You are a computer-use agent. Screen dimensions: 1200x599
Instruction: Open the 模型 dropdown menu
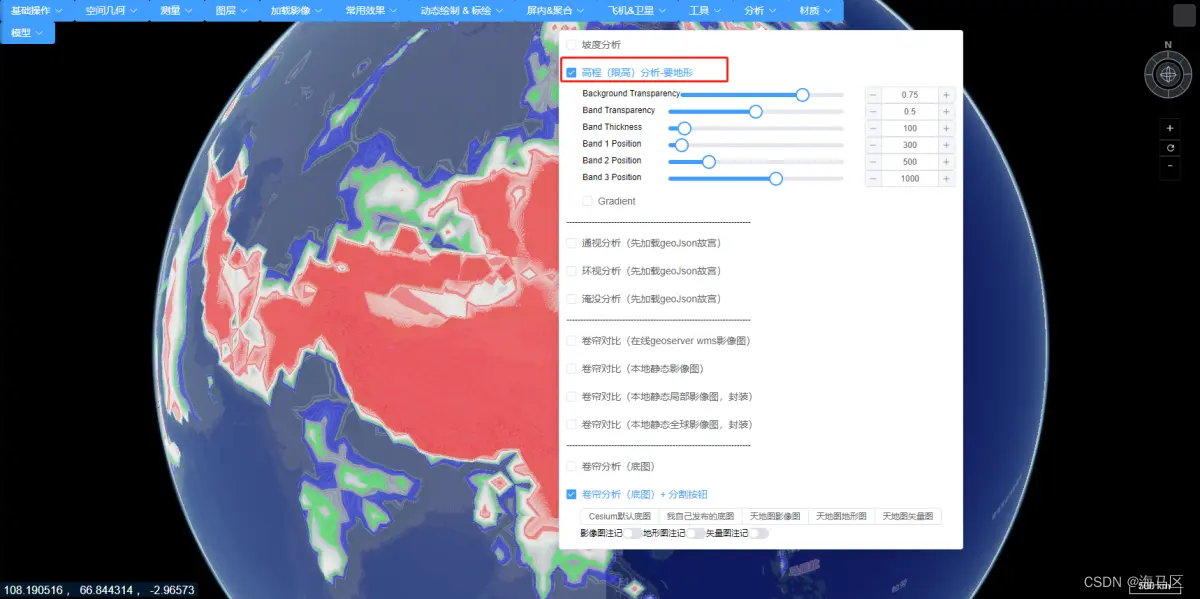pos(28,33)
